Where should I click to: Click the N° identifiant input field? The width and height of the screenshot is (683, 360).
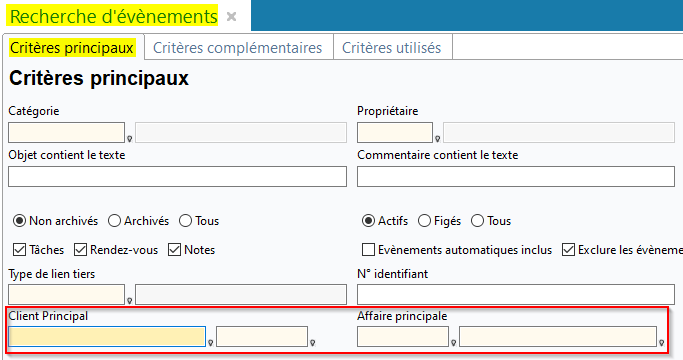coord(516,295)
